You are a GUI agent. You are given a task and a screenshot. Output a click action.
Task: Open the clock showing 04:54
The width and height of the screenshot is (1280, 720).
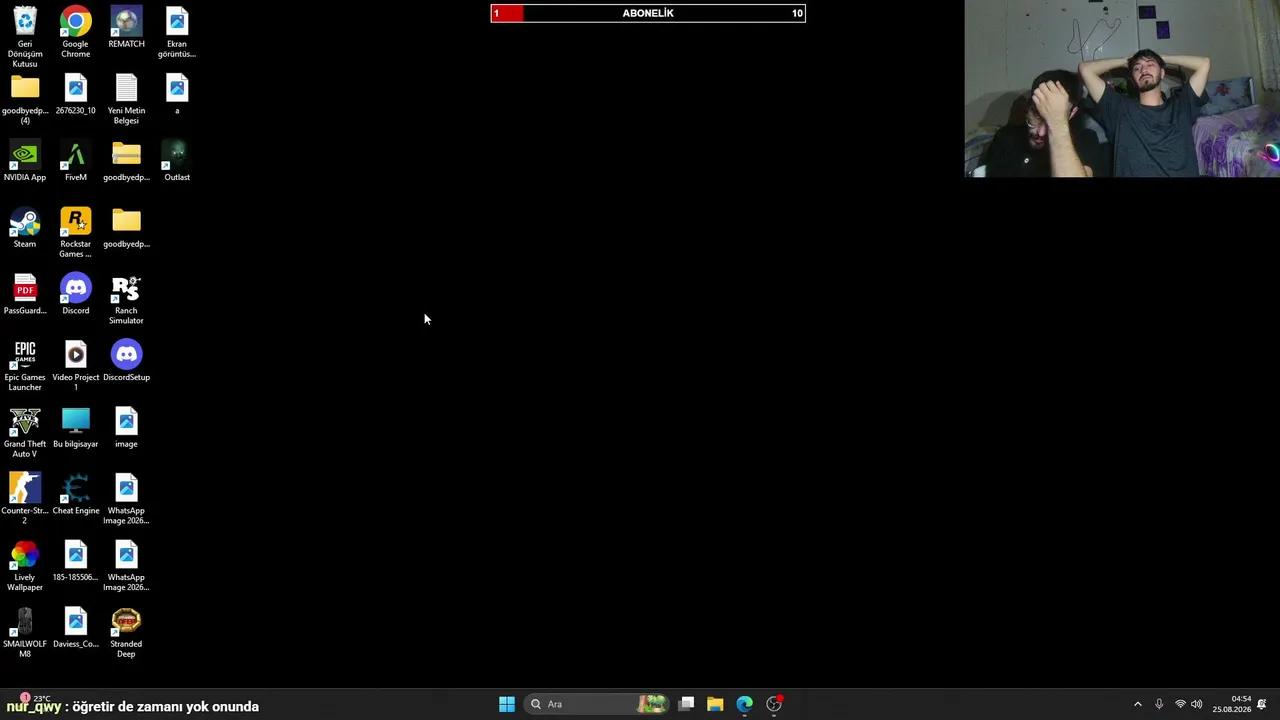coord(1232,704)
